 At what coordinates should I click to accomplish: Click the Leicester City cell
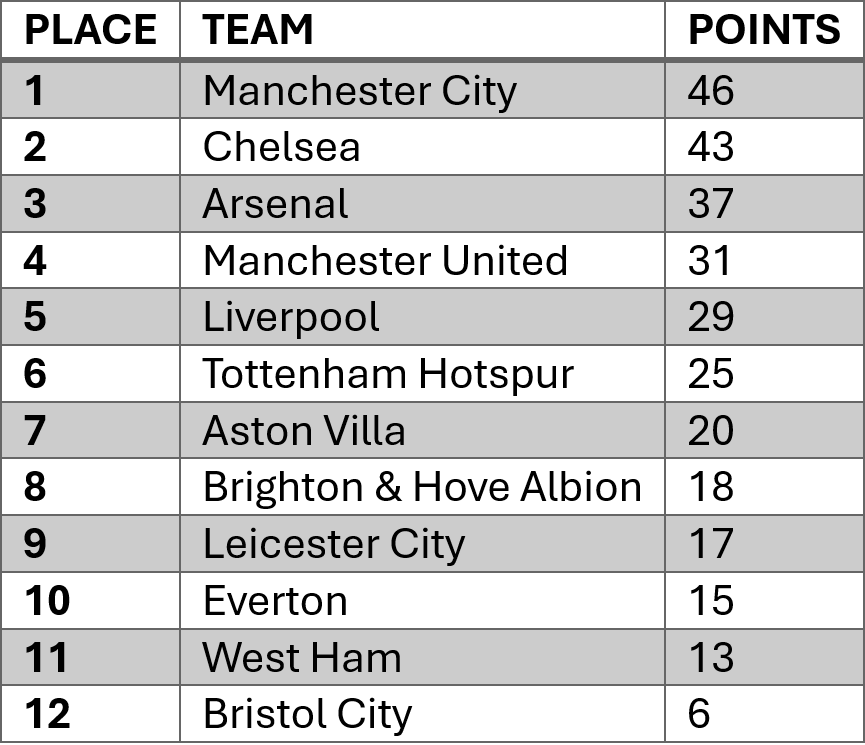pos(334,544)
